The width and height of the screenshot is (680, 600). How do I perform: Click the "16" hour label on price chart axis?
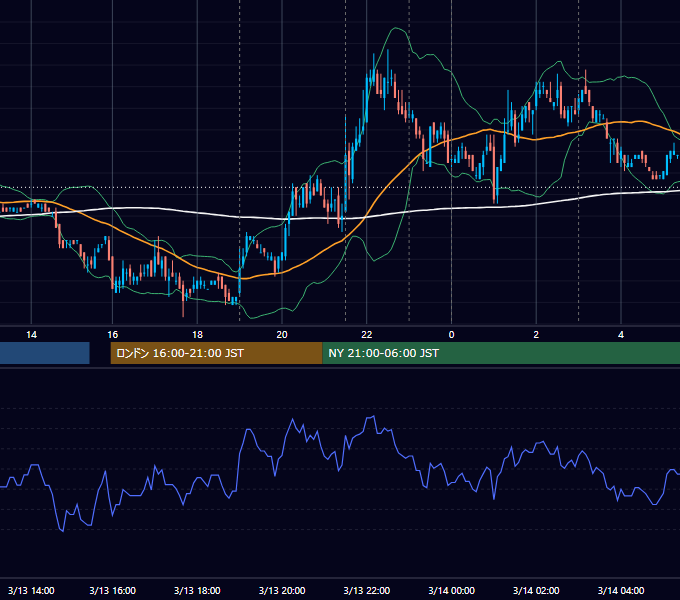pyautogui.click(x=112, y=335)
